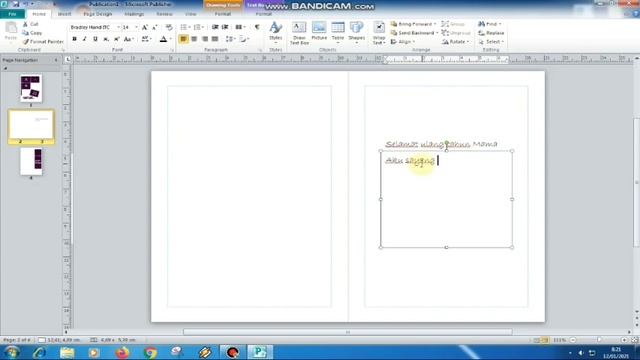
Task: Click the Copy command
Action: click(x=32, y=33)
